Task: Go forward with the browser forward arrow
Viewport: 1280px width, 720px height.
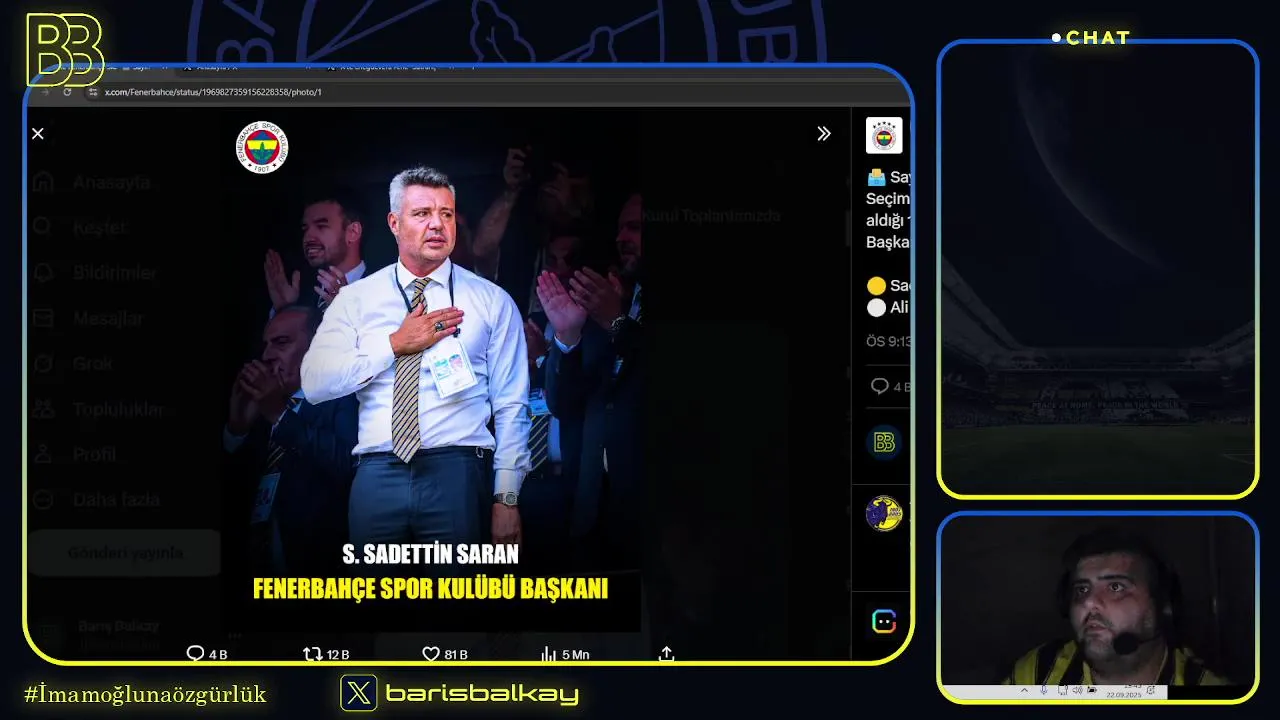Action: (x=47, y=91)
